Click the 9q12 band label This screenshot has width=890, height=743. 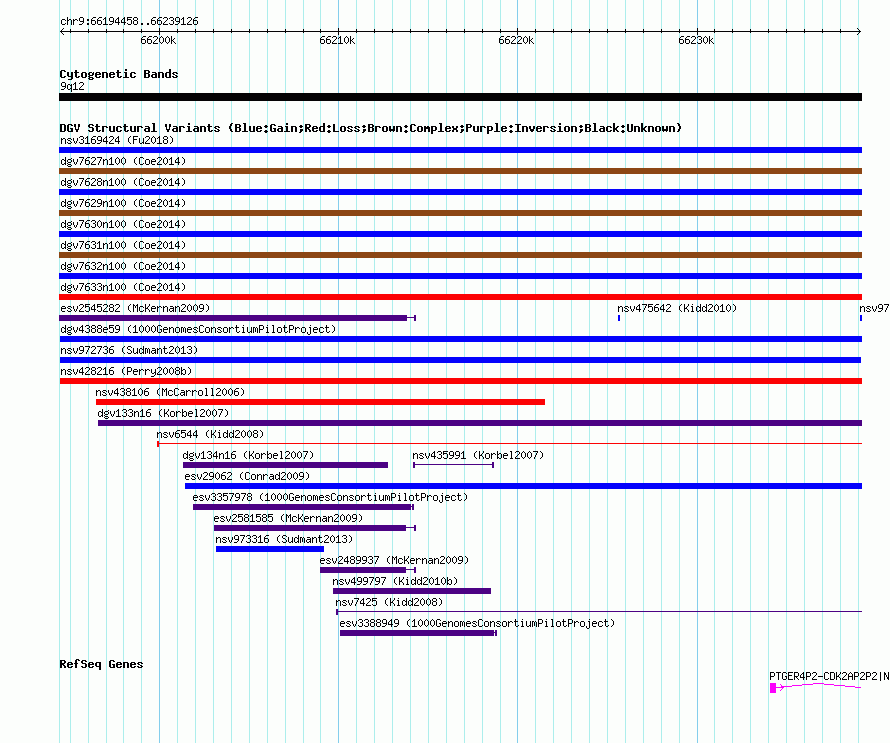[x=72, y=86]
